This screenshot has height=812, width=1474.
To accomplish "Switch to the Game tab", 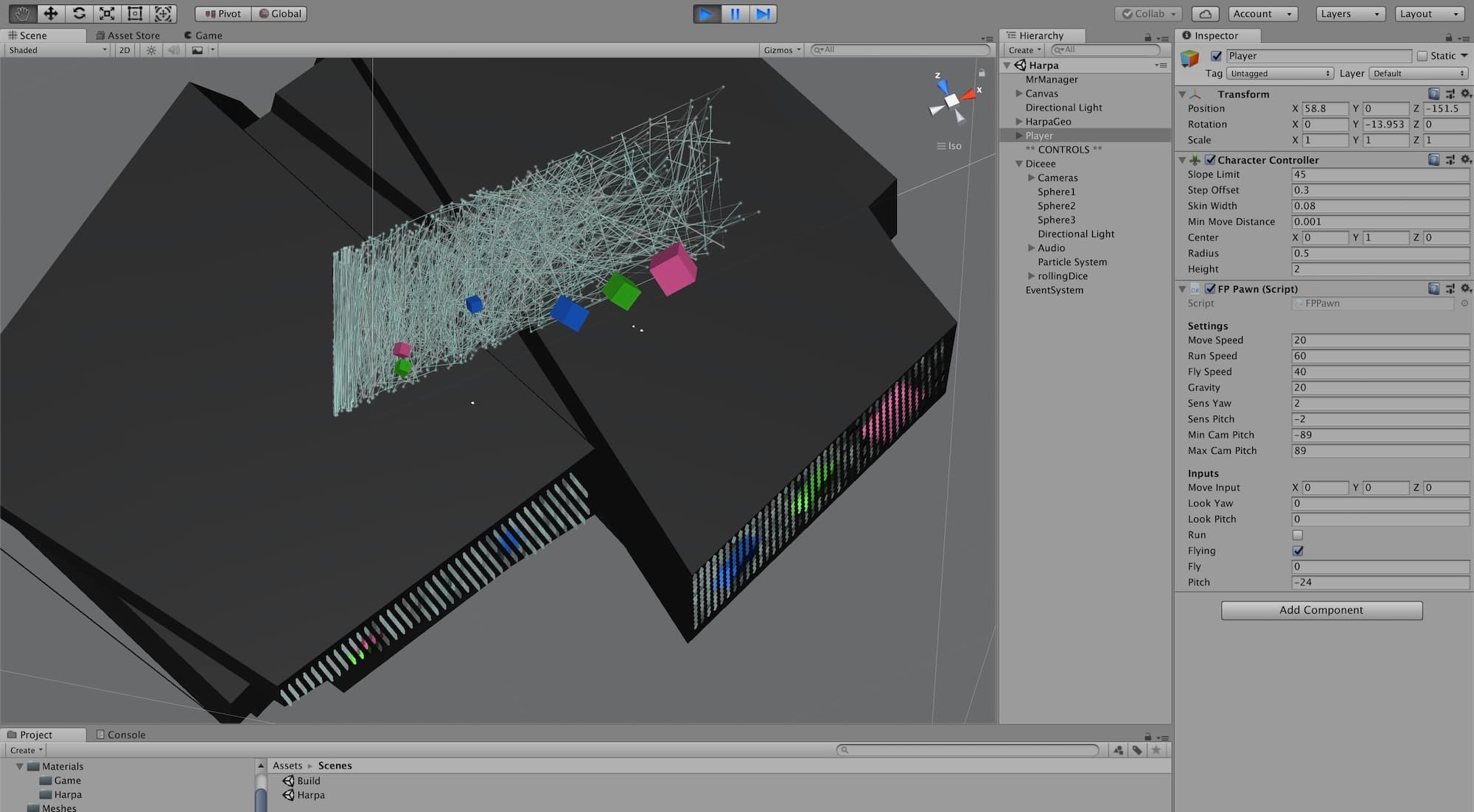I will 203,35.
